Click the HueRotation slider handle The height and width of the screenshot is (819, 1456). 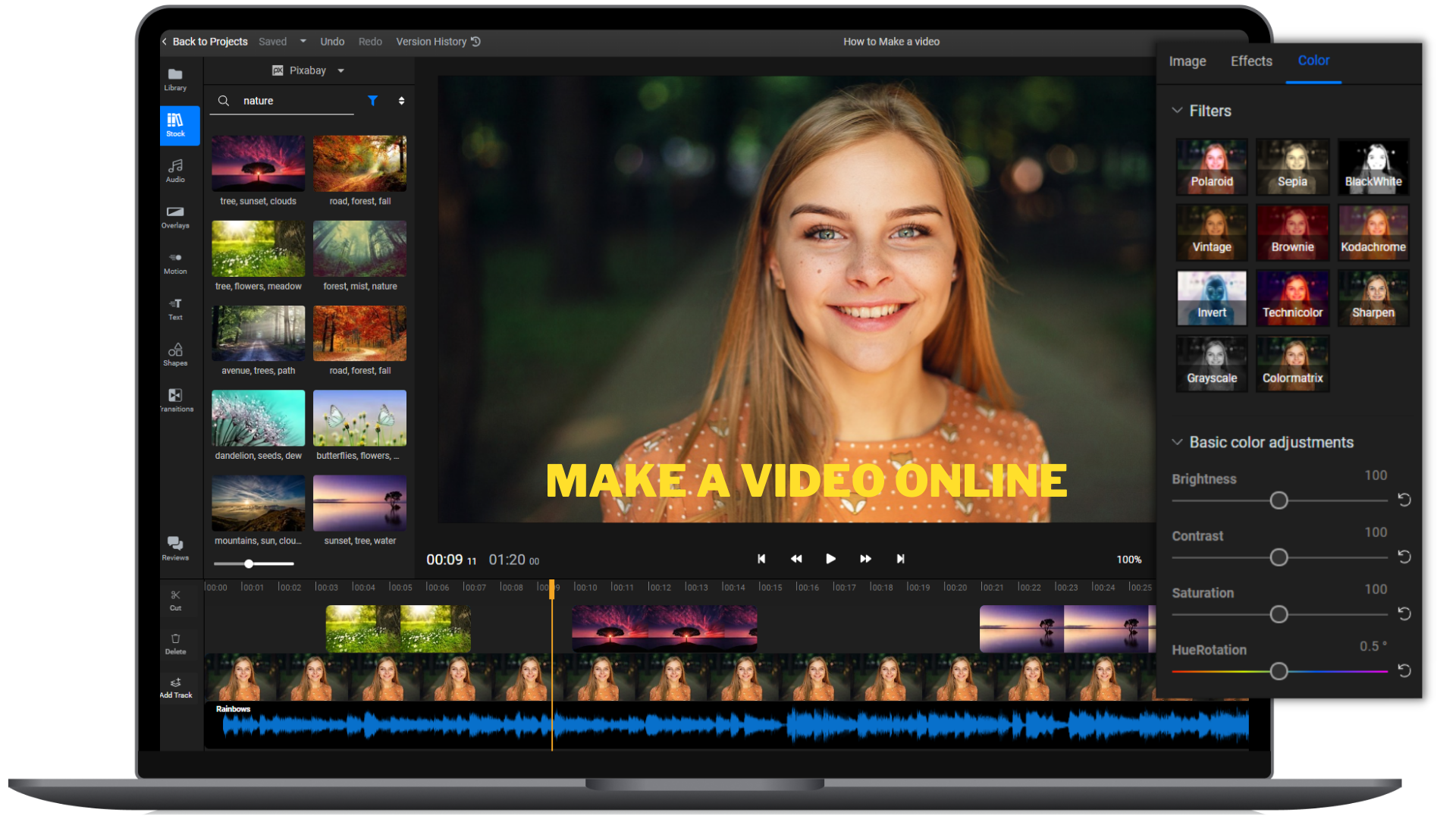[x=1279, y=671]
